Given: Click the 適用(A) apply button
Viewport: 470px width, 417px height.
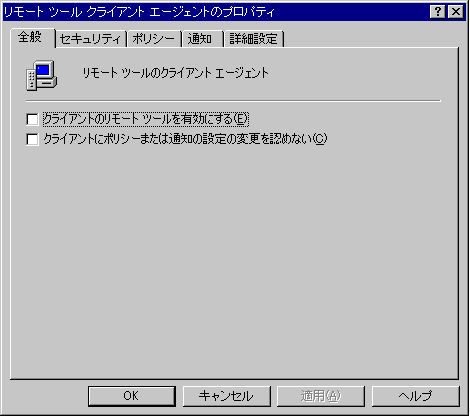Looking at the screenshot, I should pos(321,396).
